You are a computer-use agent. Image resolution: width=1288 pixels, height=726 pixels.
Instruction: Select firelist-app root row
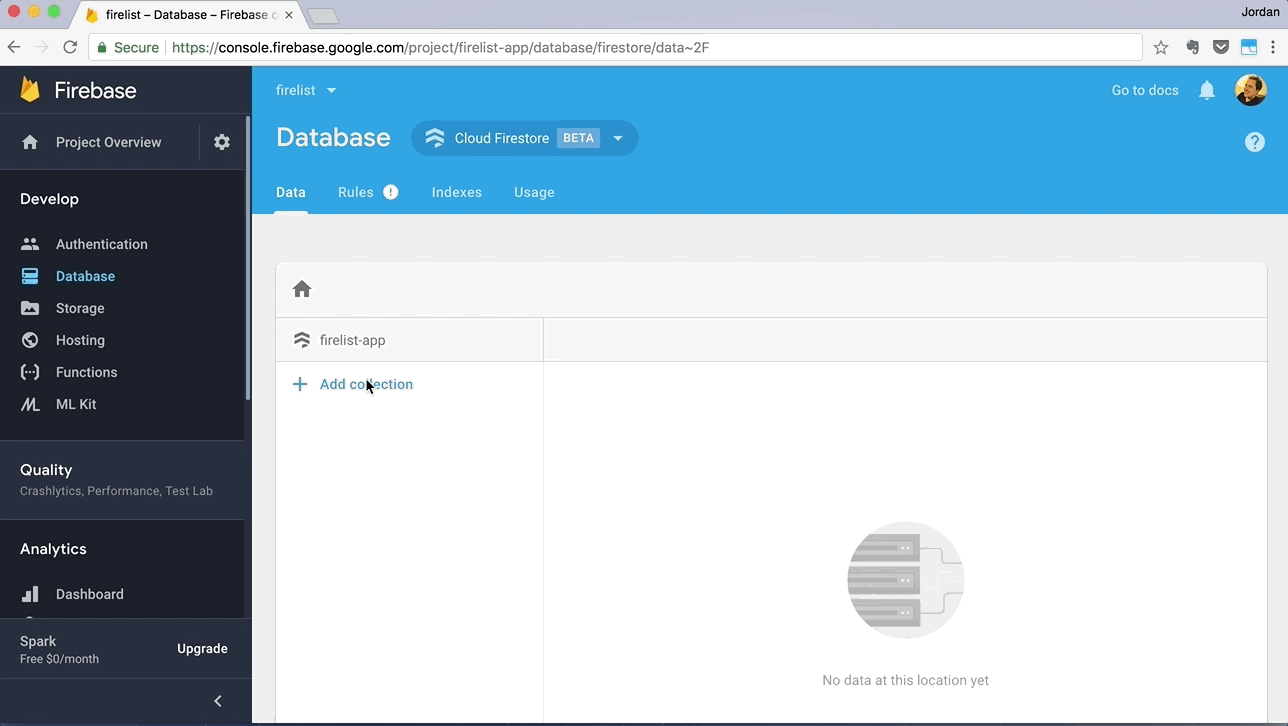[x=410, y=340]
